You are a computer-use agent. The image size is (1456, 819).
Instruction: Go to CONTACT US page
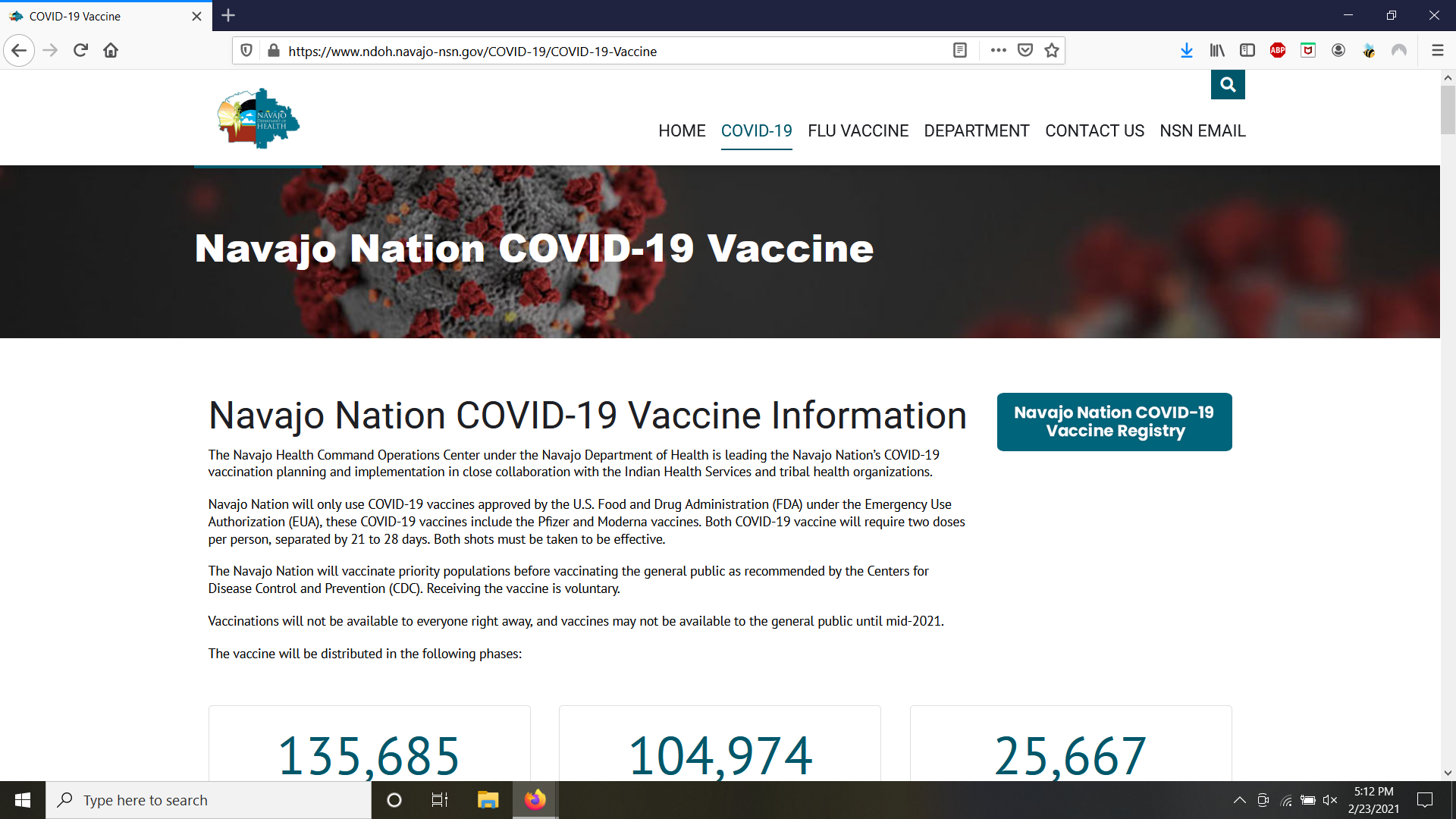tap(1094, 130)
